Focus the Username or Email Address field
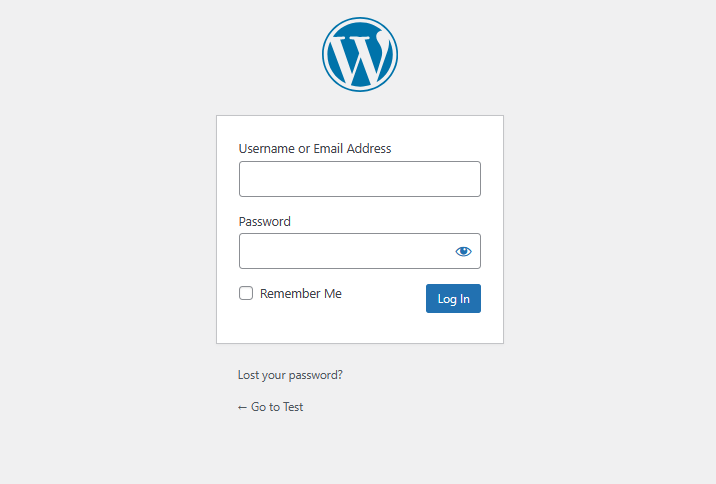 point(360,179)
